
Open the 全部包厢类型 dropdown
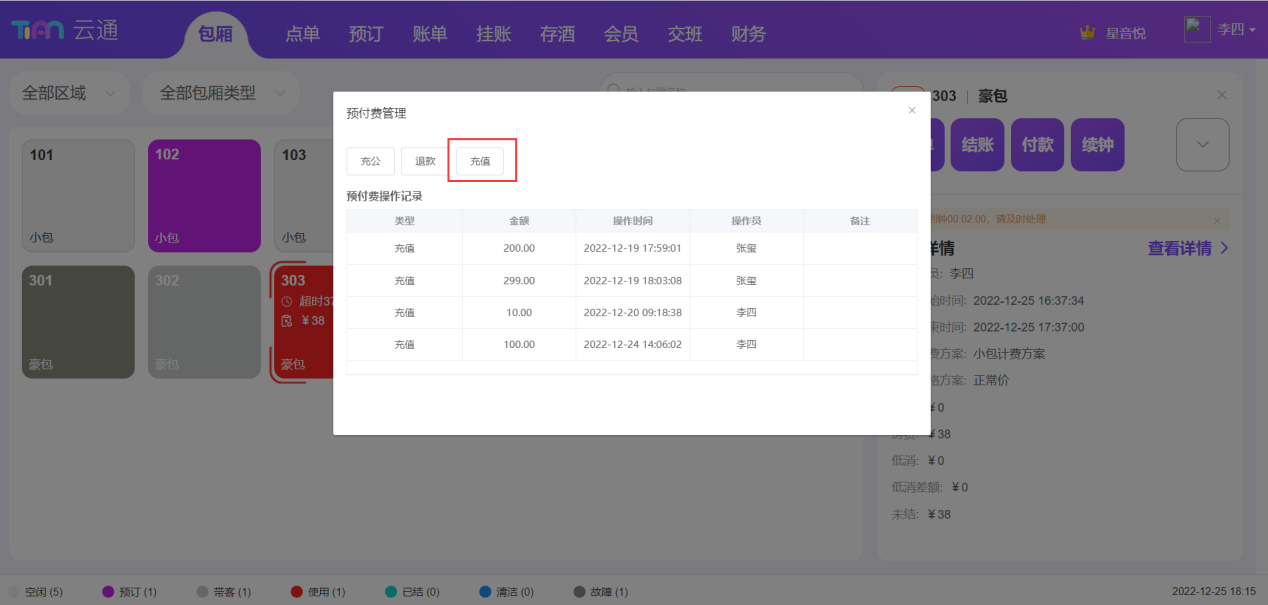[x=220, y=93]
